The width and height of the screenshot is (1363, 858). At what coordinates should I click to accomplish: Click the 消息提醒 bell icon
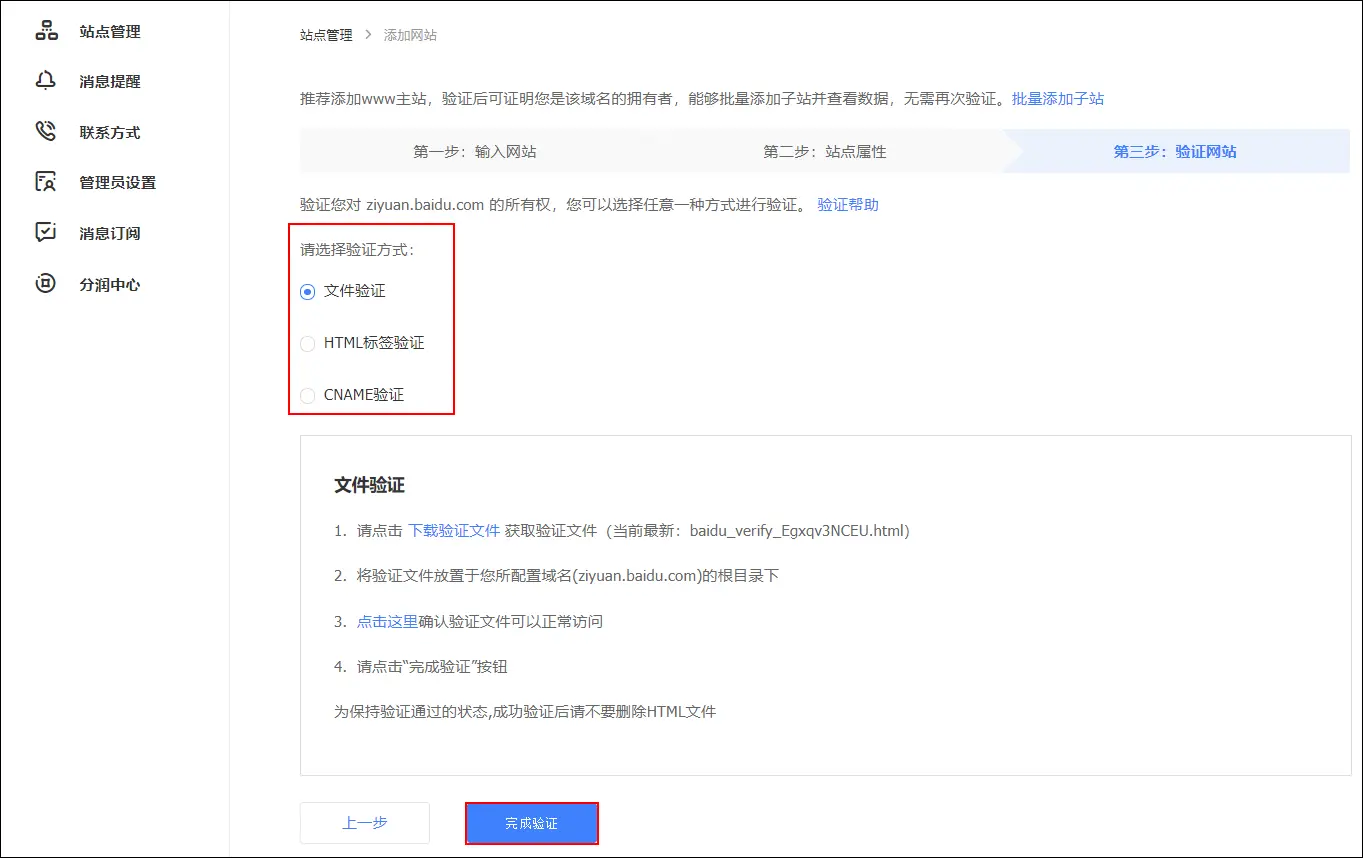(46, 81)
